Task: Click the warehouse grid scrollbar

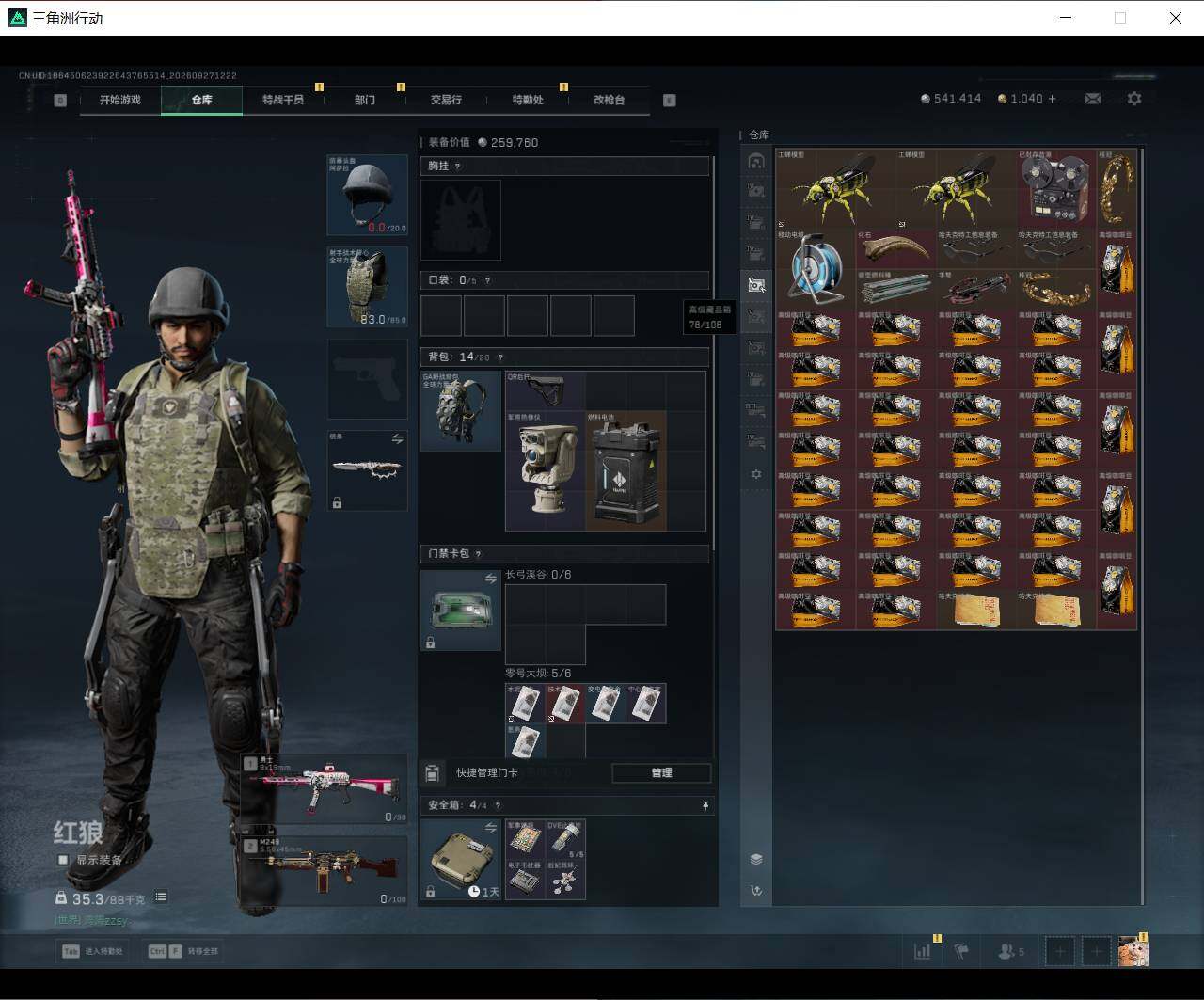Action: click(1142, 524)
